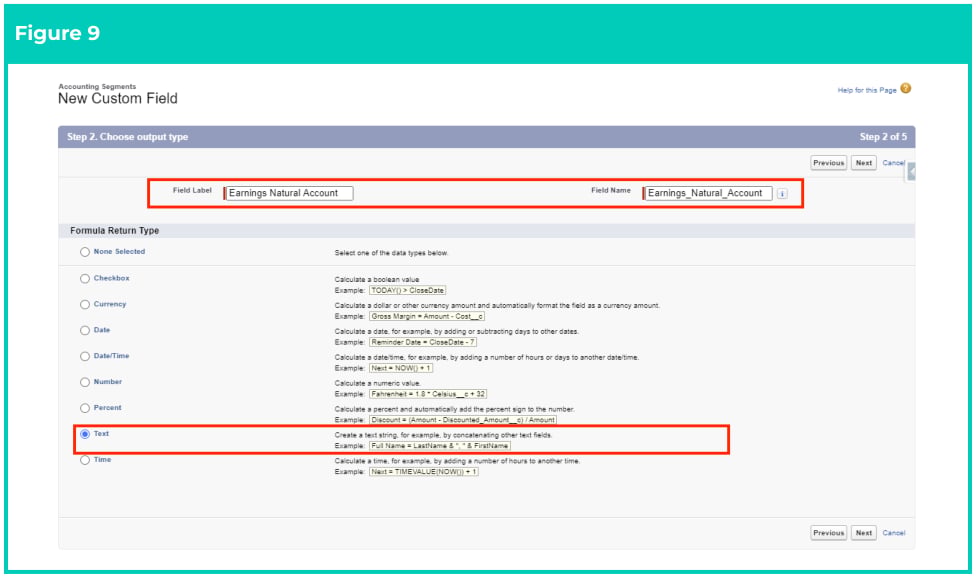Image resolution: width=976 pixels, height=578 pixels.
Task: Click the 'Calculate a numeric value.' description
Action: pos(377,383)
